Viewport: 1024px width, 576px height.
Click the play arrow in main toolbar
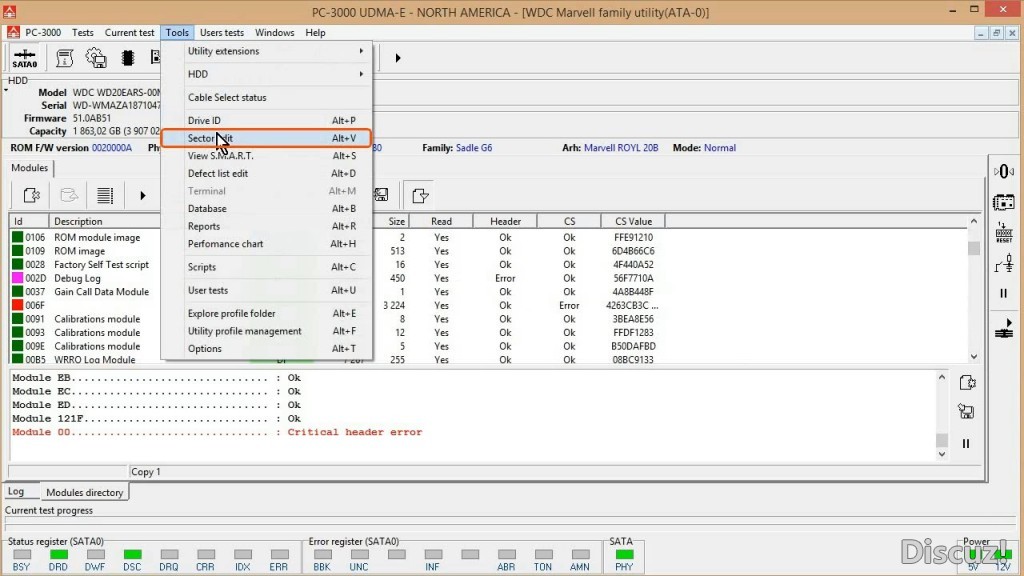(397, 58)
